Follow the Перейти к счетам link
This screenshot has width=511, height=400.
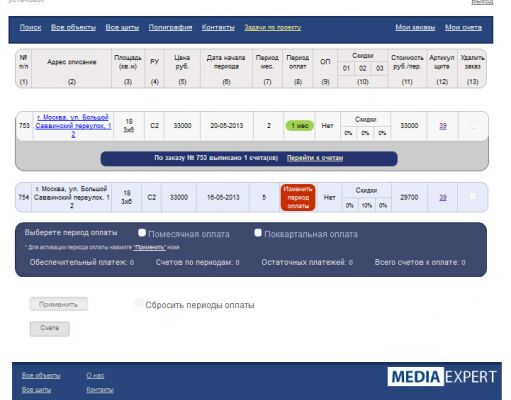pos(315,158)
